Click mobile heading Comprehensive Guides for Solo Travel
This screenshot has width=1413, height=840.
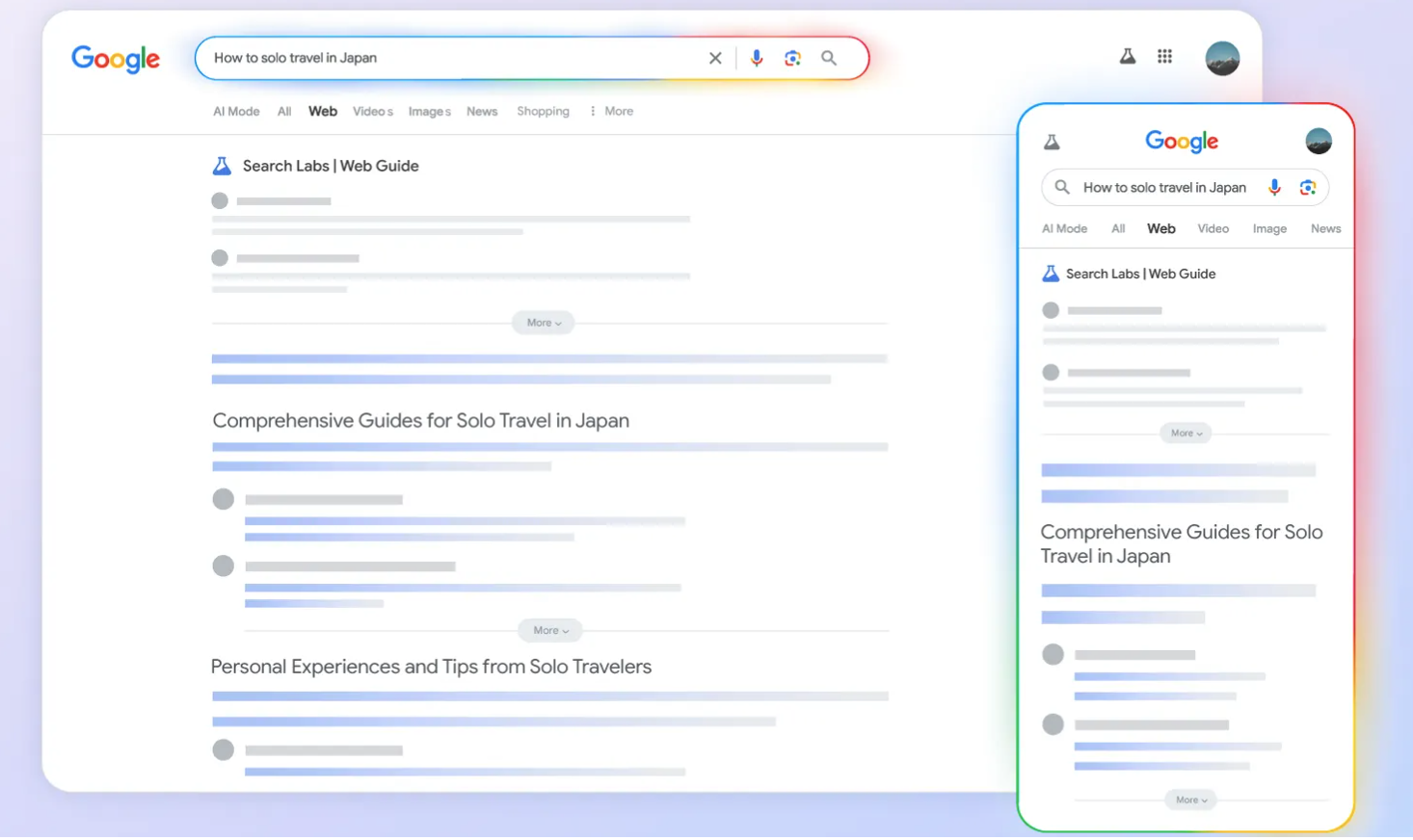click(1182, 544)
